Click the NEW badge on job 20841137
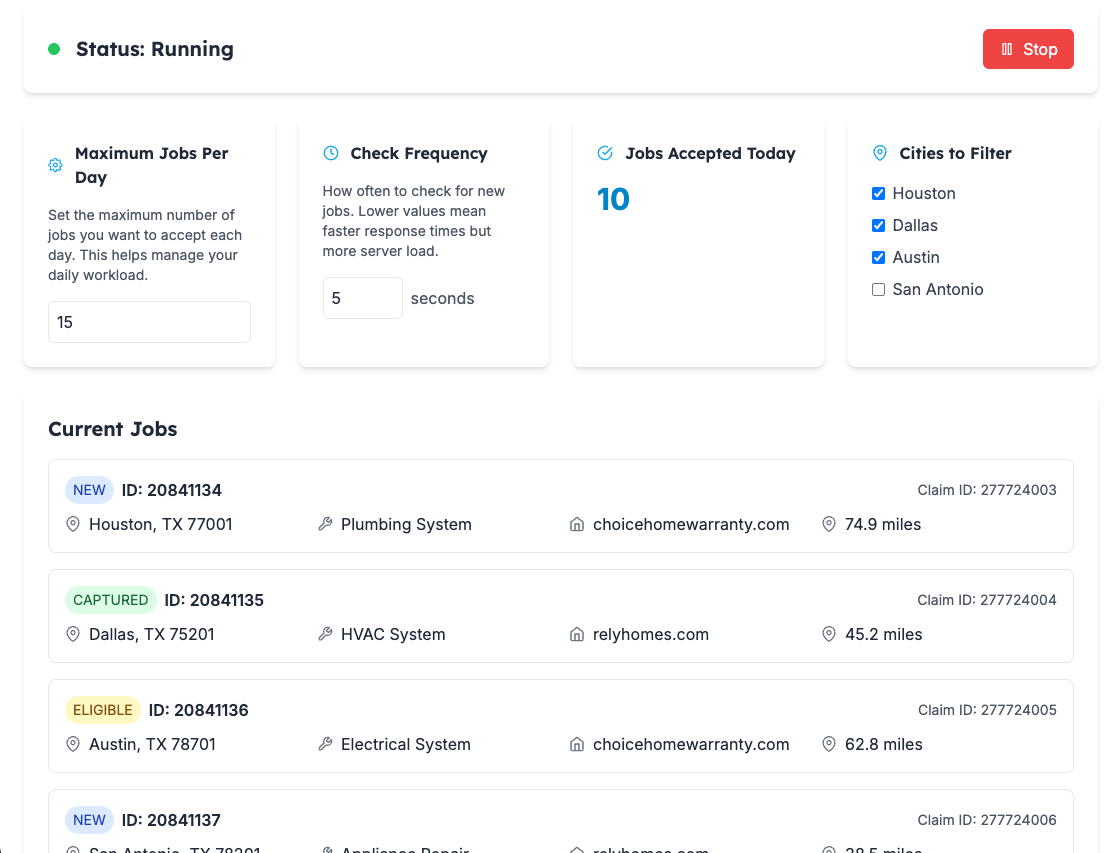1120x853 pixels. (x=89, y=820)
